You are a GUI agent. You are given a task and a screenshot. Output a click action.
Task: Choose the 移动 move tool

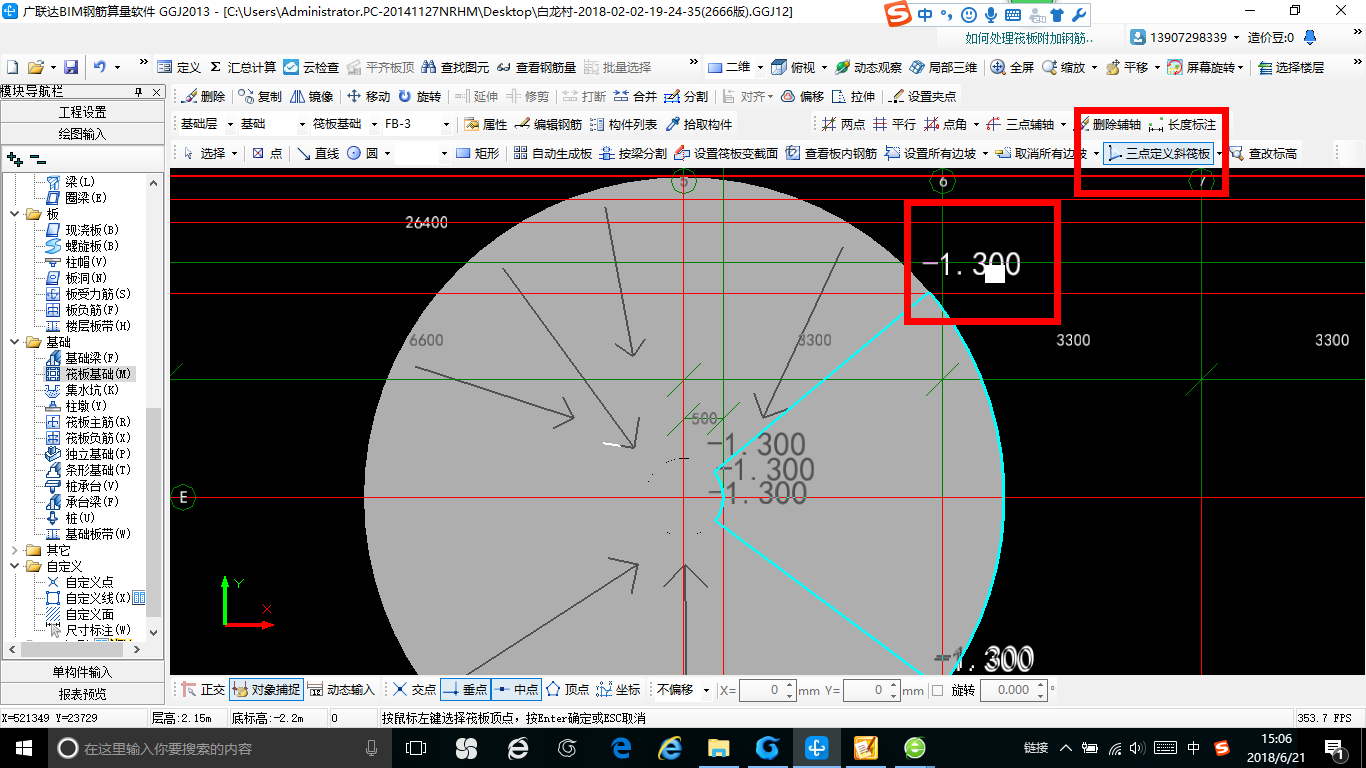368,97
